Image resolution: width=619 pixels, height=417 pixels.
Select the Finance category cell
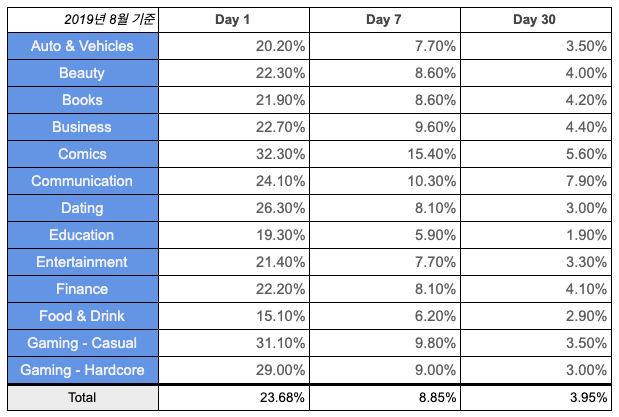click(83, 289)
